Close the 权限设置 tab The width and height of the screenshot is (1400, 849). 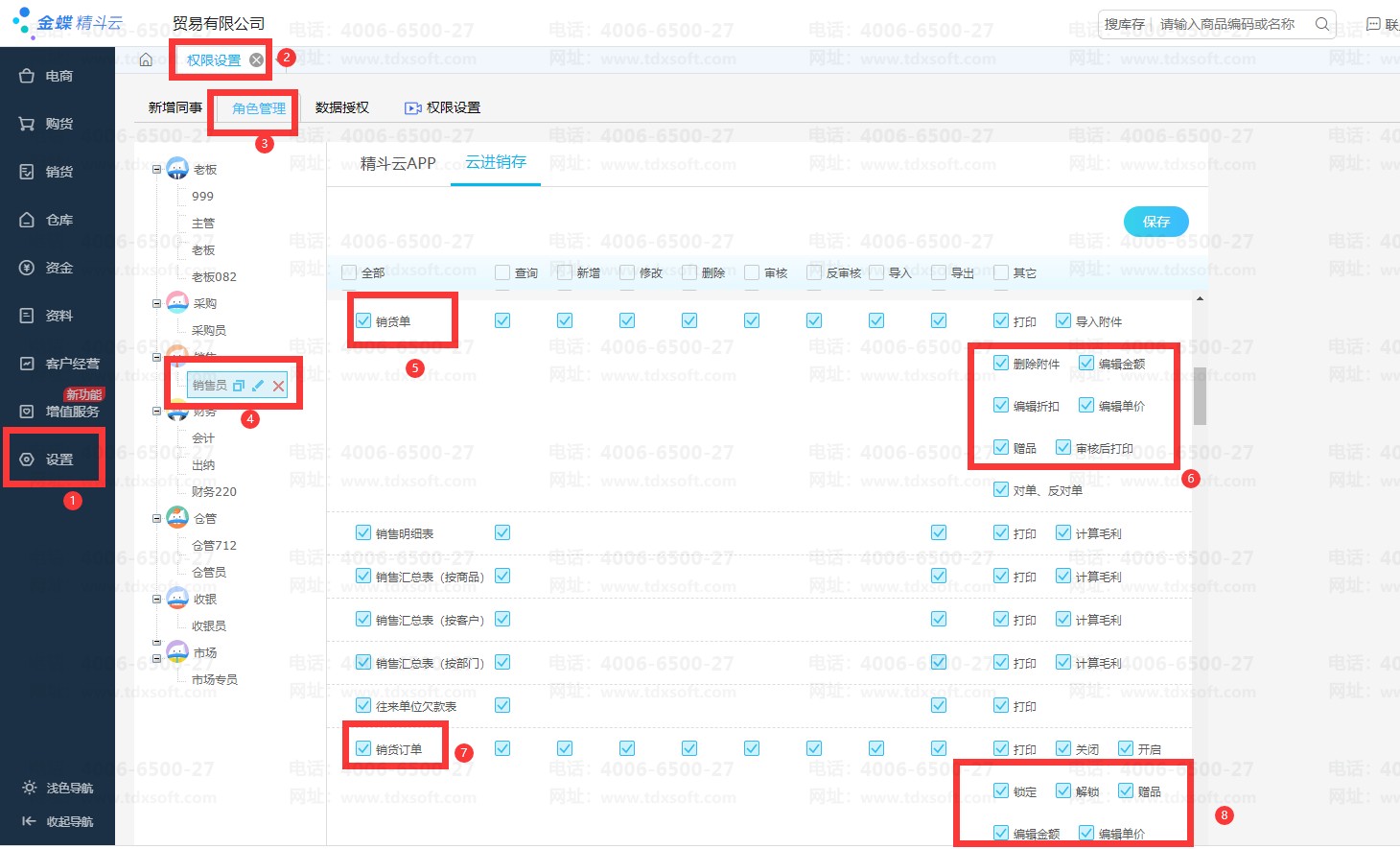pyautogui.click(x=256, y=60)
